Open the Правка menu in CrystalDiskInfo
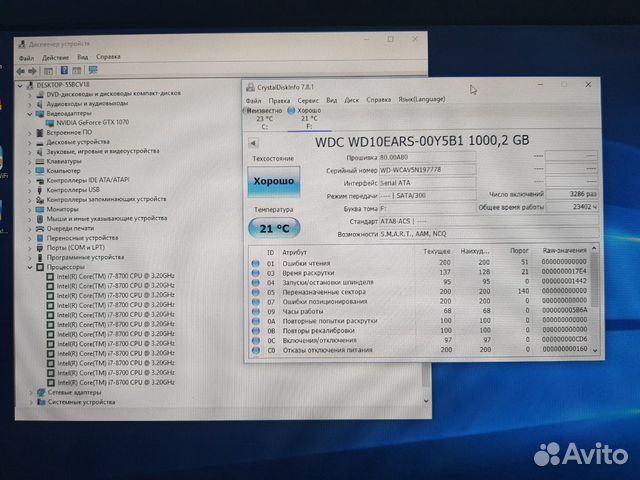The image size is (640, 480). coord(279,100)
